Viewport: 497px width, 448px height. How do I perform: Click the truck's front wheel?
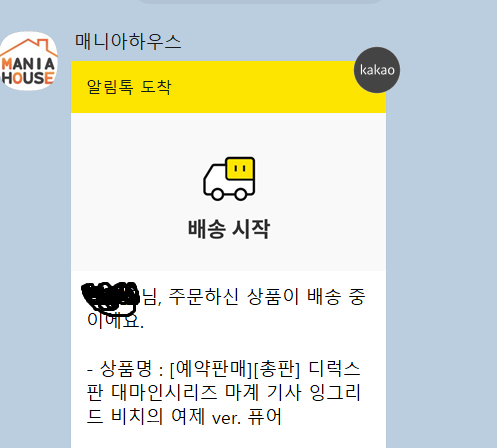coord(217,194)
